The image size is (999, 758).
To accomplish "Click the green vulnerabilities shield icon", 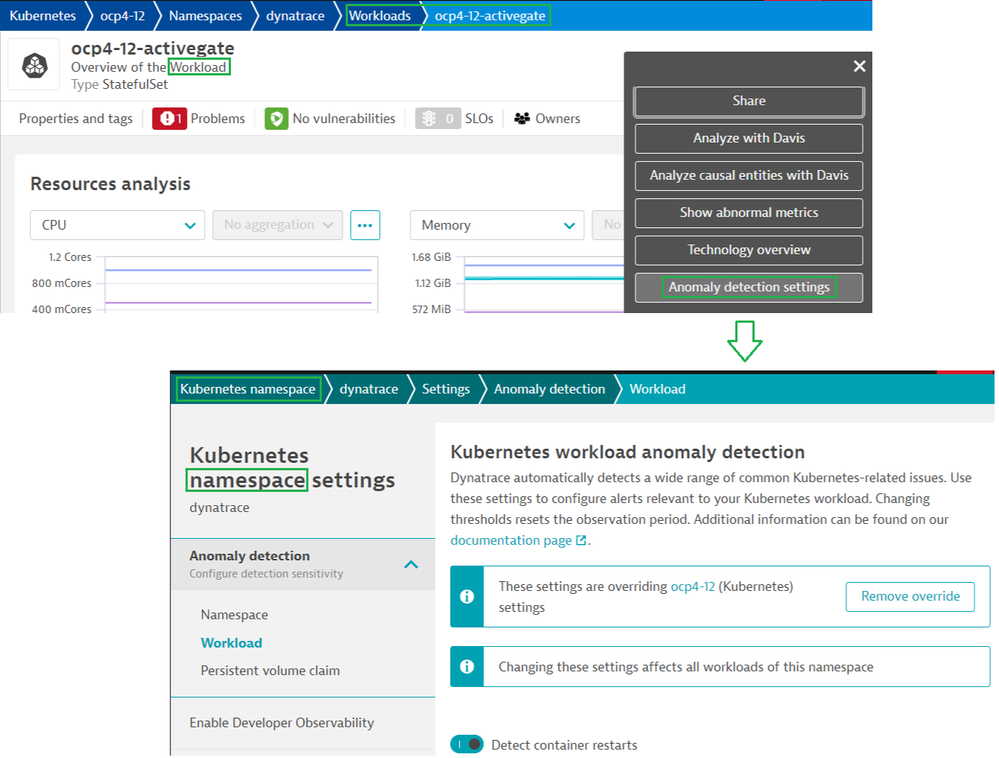I will pyautogui.click(x=276, y=118).
